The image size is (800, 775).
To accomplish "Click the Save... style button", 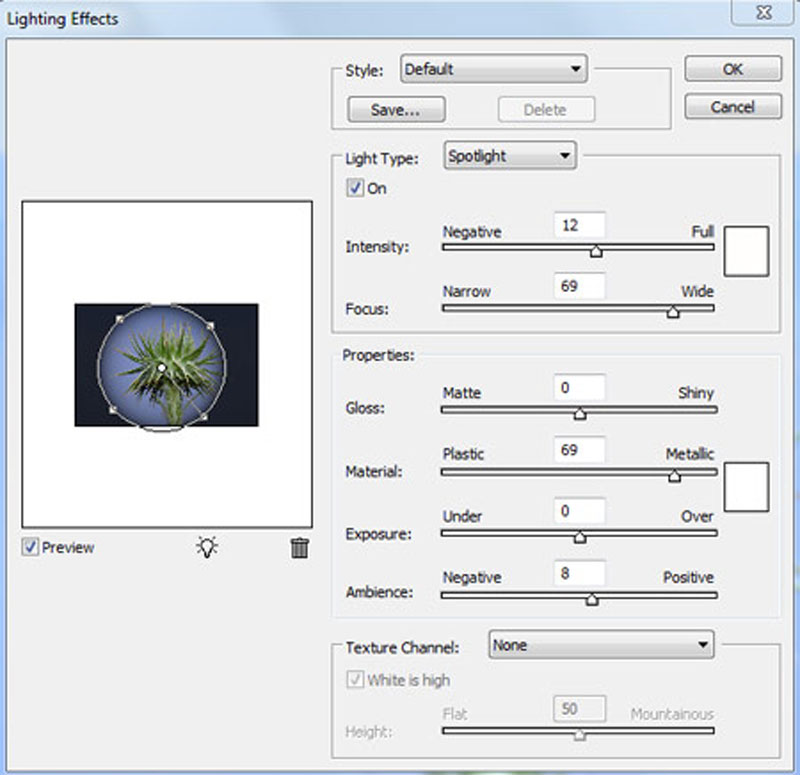I will (x=395, y=110).
